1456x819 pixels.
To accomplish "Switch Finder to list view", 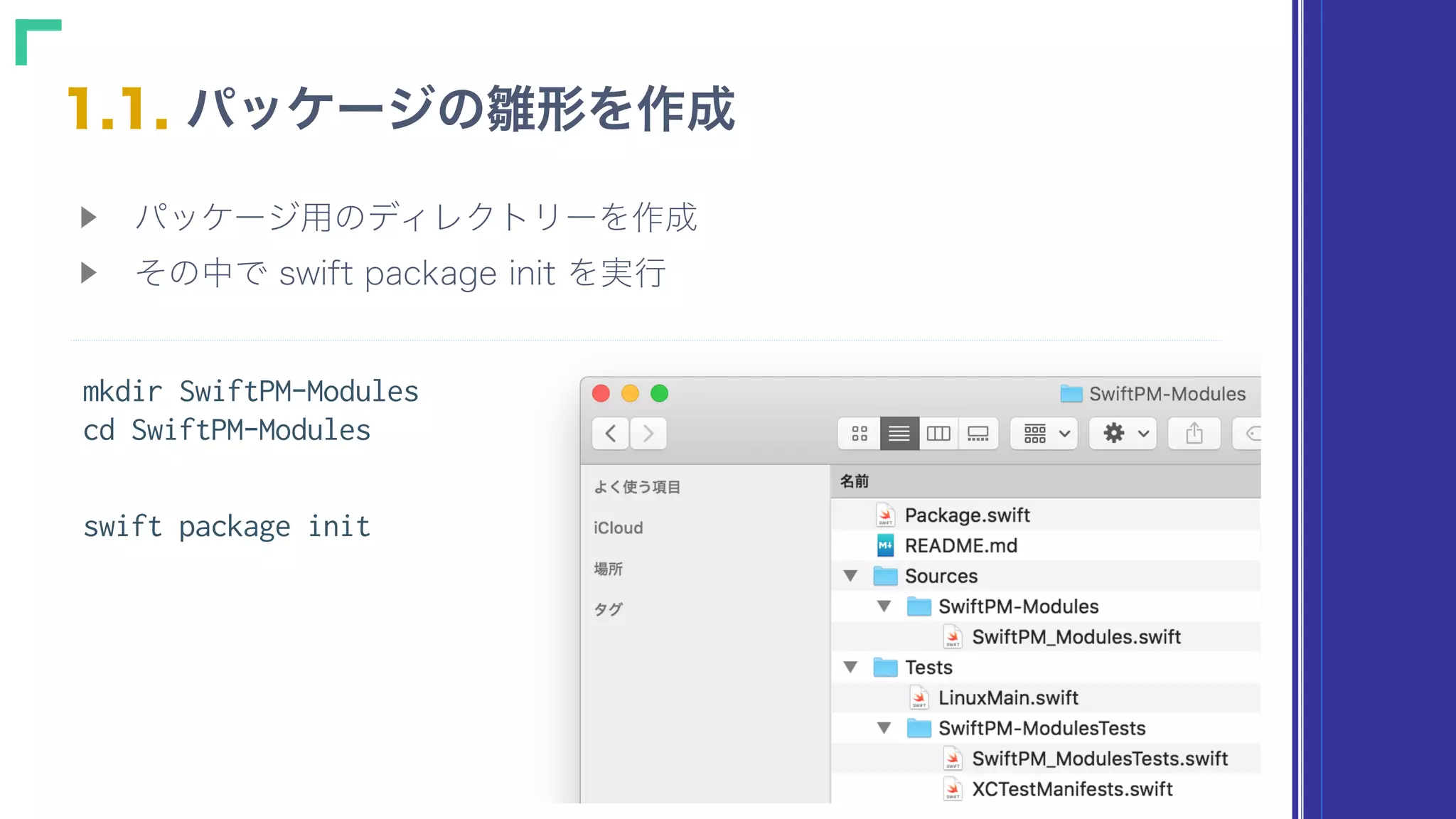I will tap(899, 434).
